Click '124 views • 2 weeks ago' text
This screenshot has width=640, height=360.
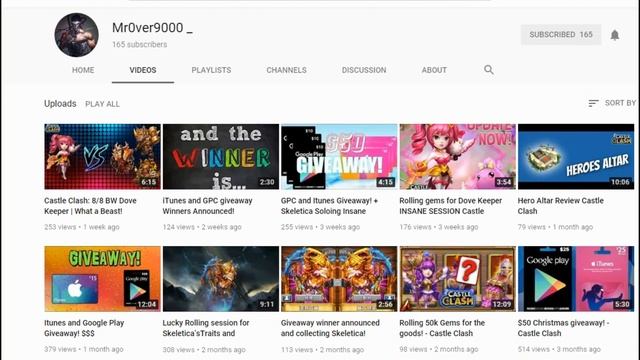[202, 227]
